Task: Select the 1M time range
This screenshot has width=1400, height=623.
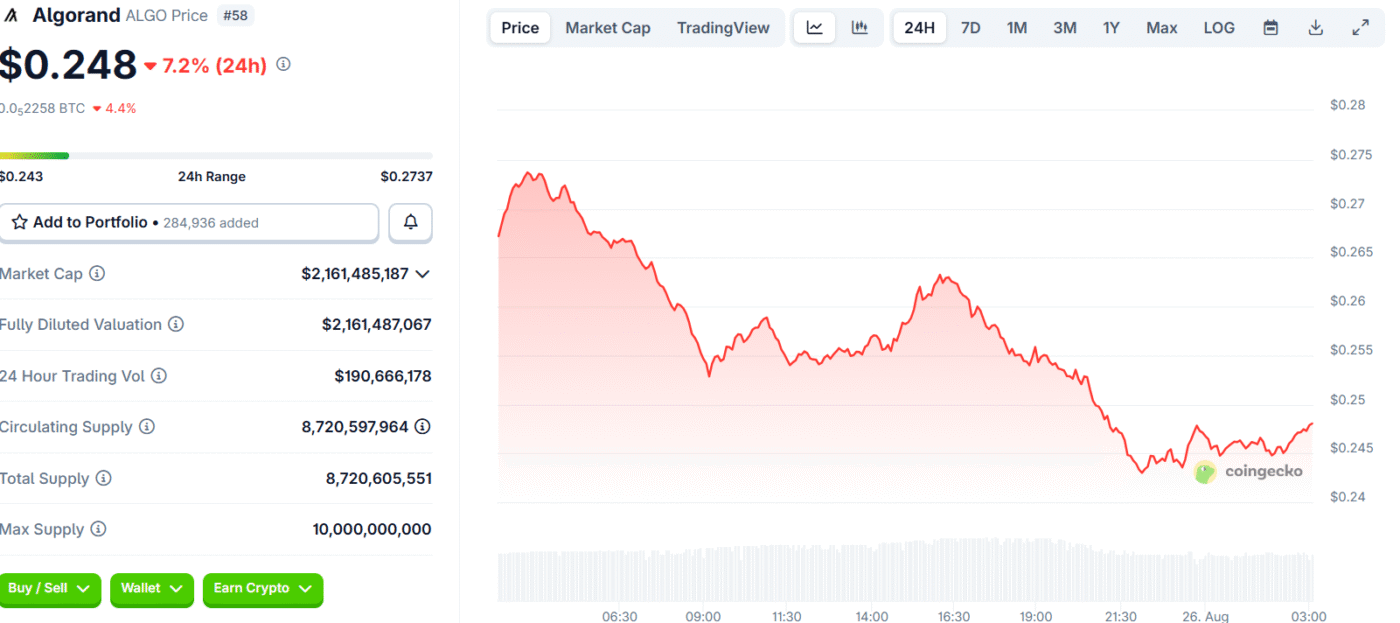Action: 1017,28
